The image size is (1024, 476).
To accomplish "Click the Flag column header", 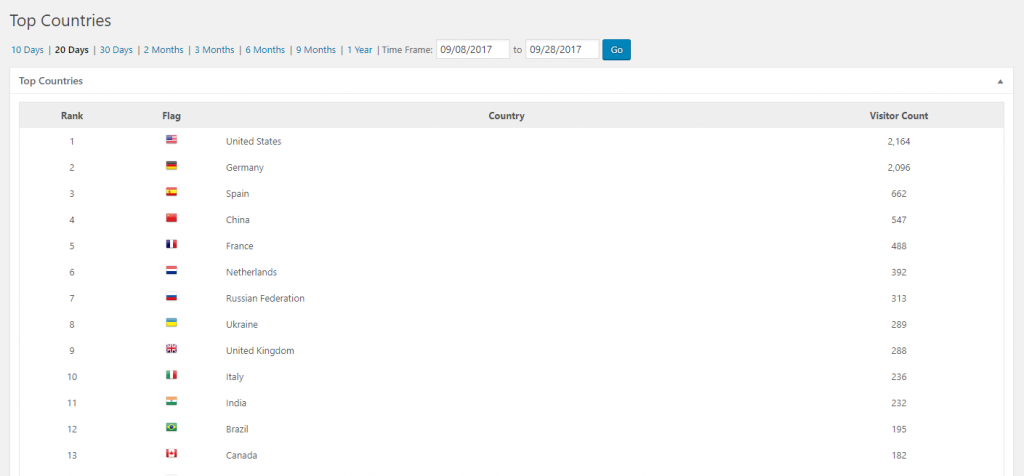I will tap(172, 116).
